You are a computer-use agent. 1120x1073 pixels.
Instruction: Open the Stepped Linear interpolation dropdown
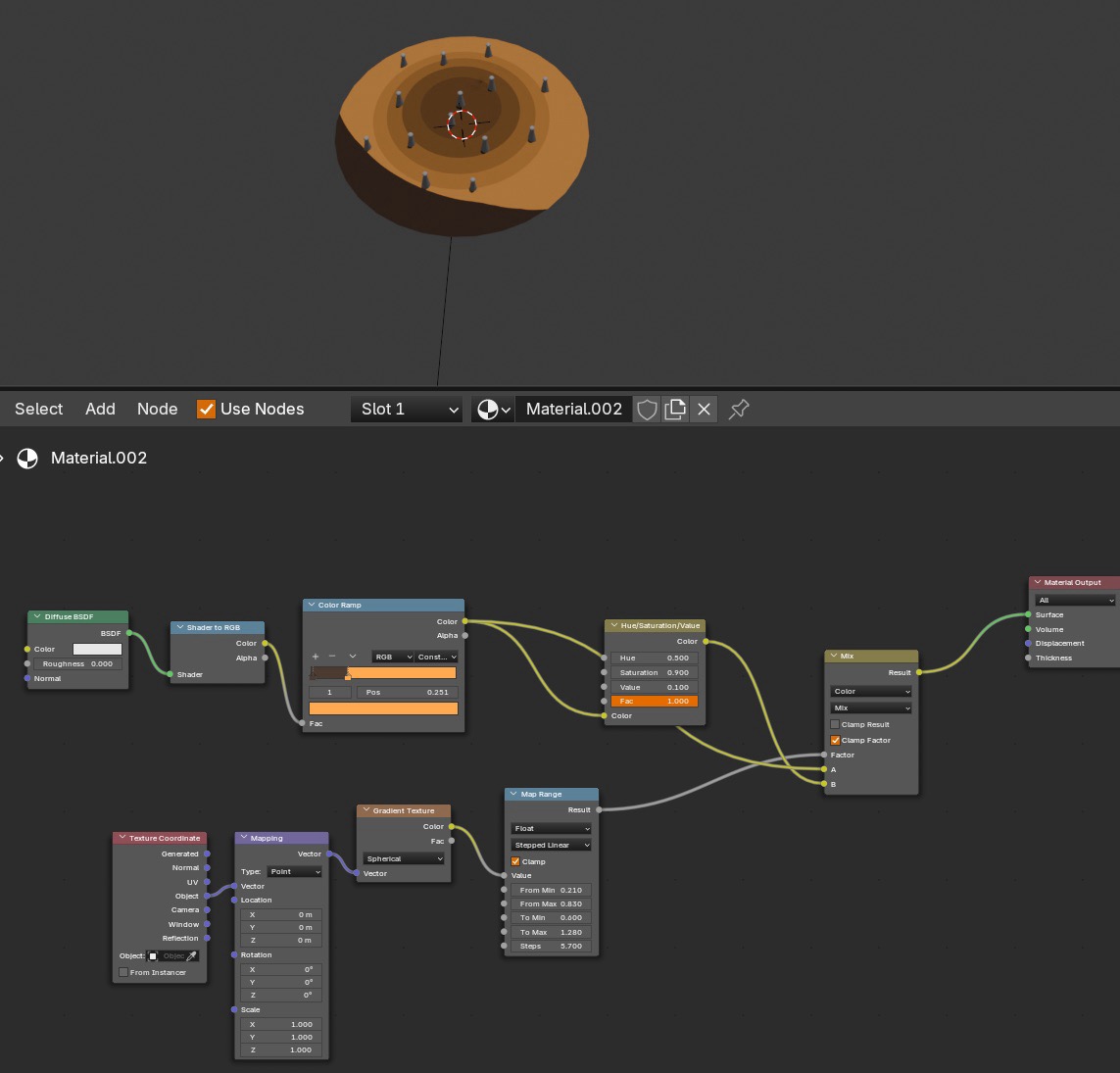tap(552, 845)
